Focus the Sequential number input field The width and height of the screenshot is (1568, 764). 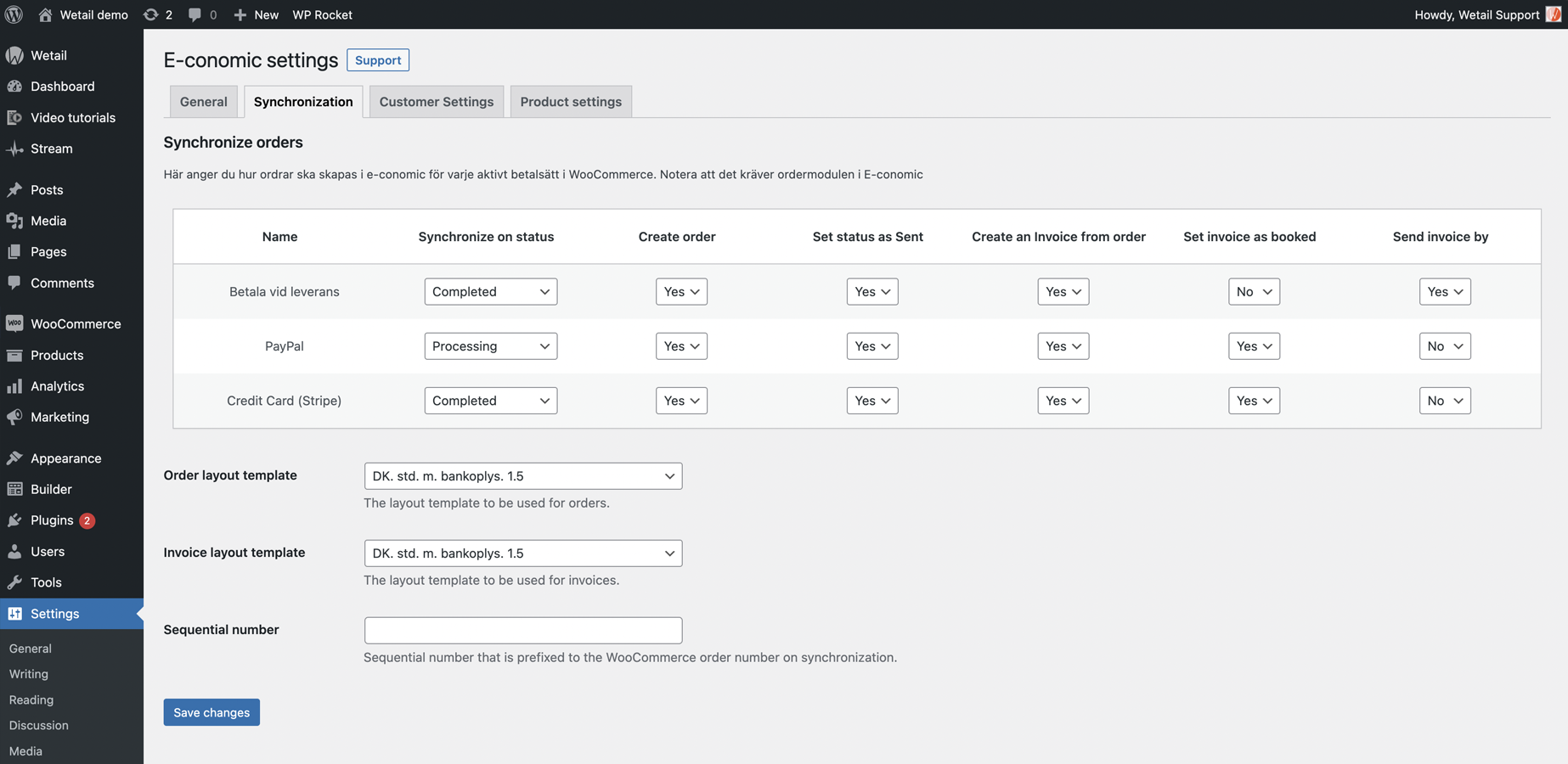click(x=522, y=630)
